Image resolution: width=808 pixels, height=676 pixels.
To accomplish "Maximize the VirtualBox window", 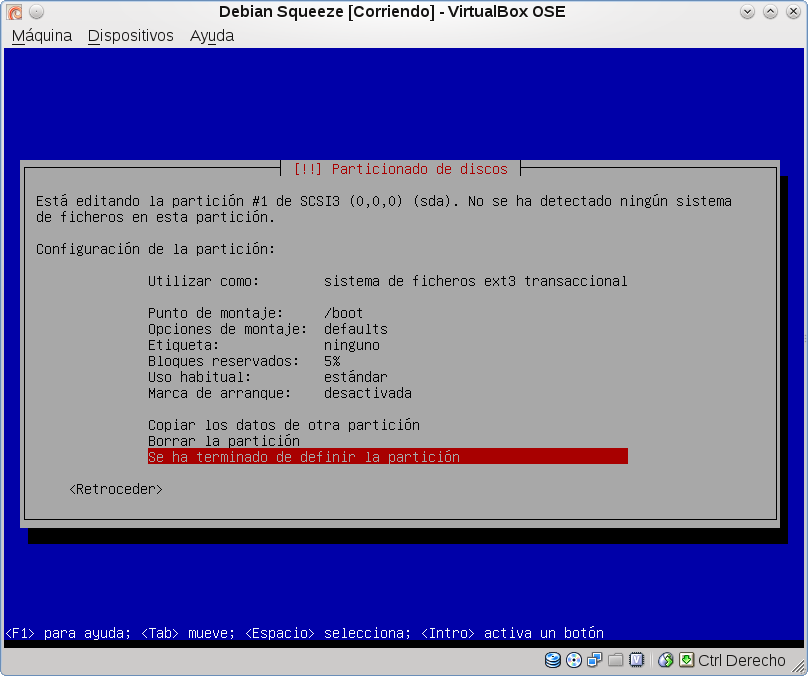I will point(770,11).
